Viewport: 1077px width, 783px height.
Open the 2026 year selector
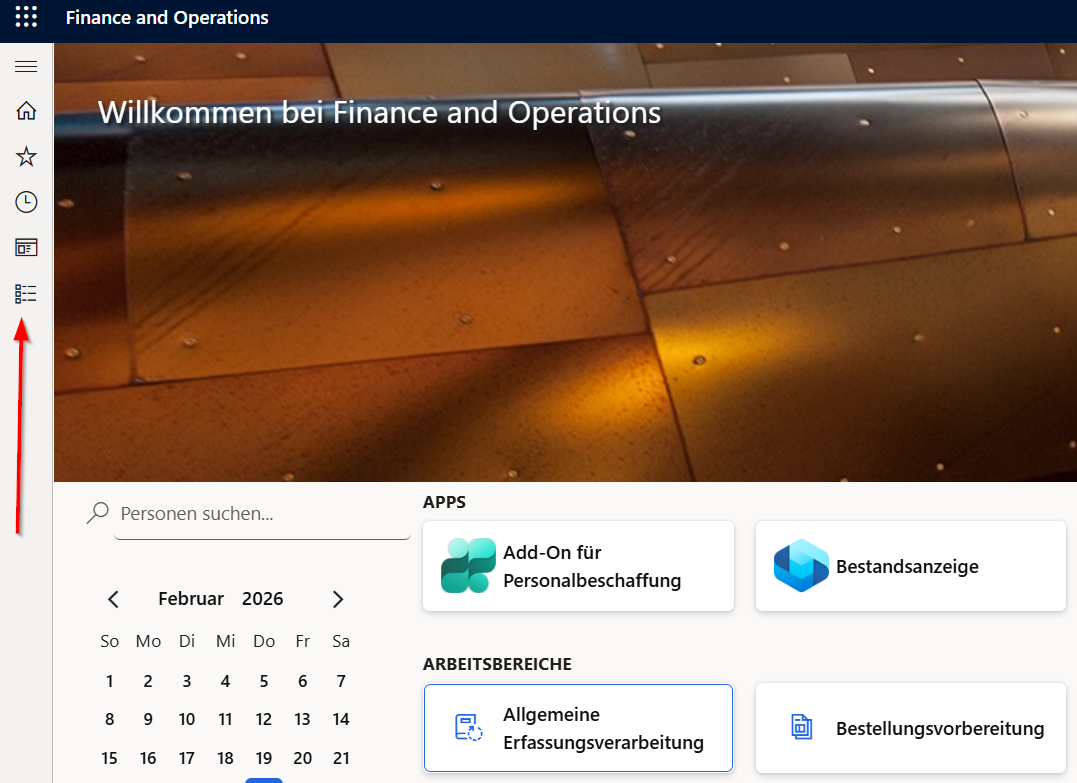(x=262, y=599)
